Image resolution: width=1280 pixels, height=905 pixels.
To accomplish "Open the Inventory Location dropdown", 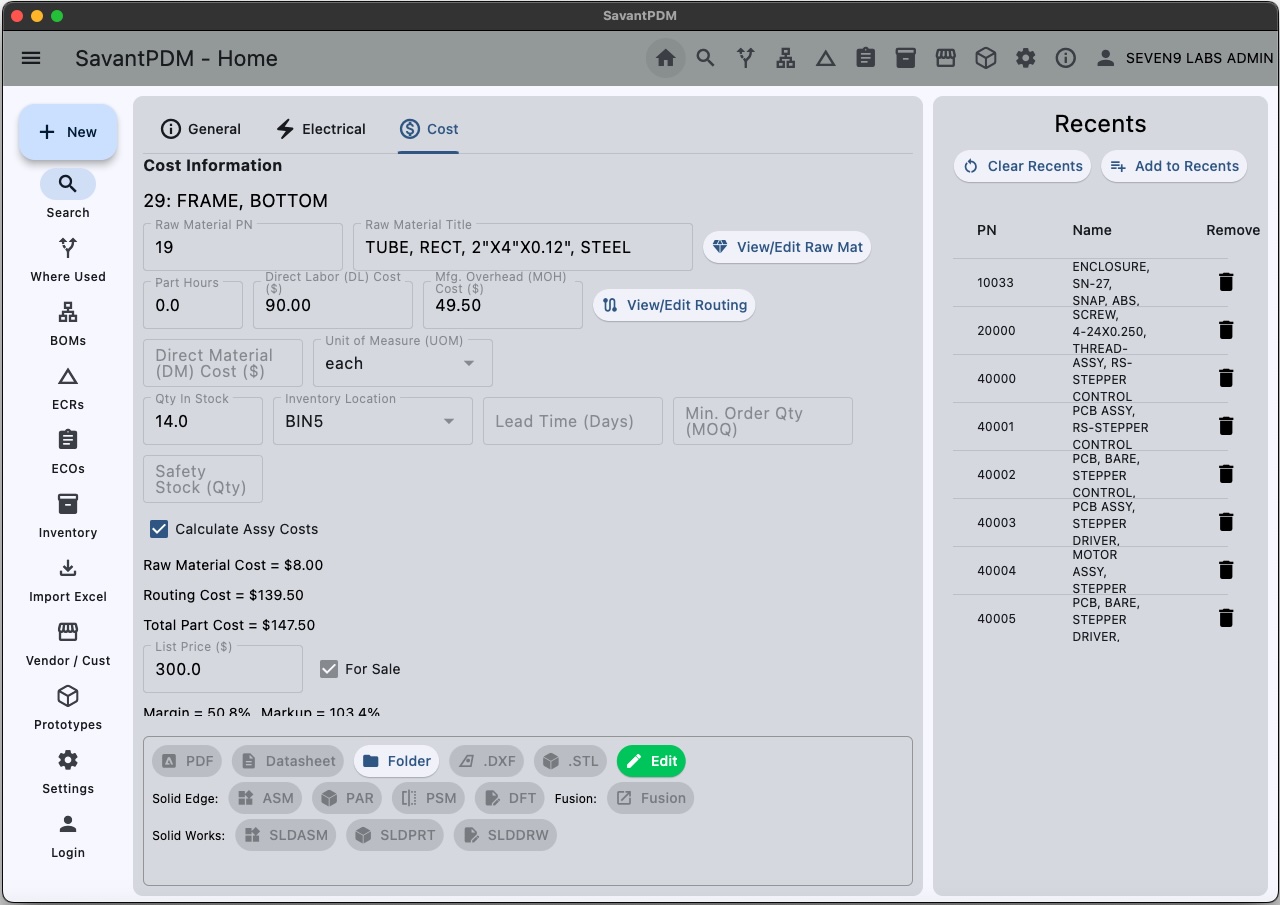I will pyautogui.click(x=372, y=421).
